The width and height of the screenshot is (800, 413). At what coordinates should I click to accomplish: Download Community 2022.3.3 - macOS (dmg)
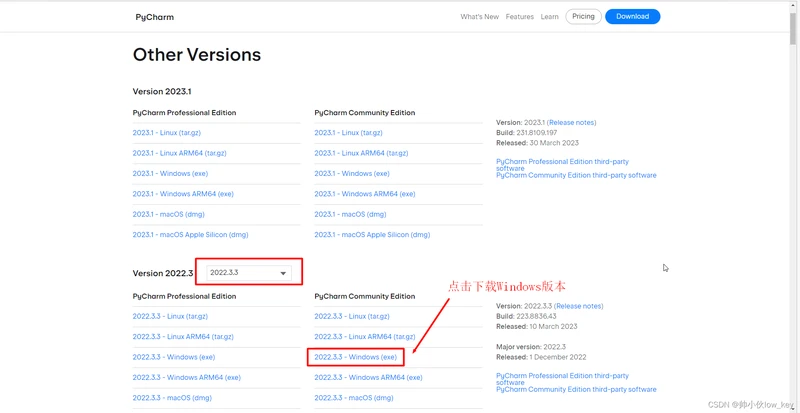[x=354, y=398]
